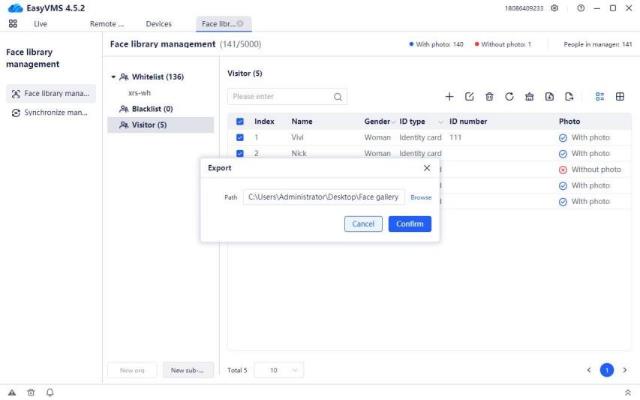Viewport: 640px width, 400px height.
Task: Open settings gear in title bar
Action: (555, 8)
